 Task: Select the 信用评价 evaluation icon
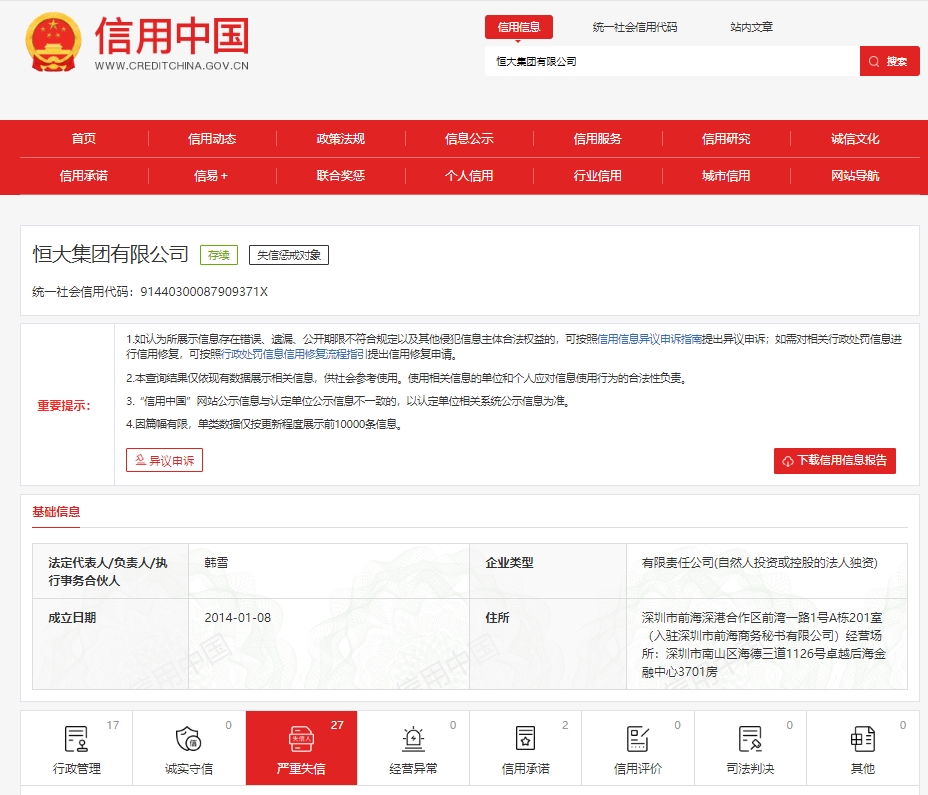coord(637,740)
